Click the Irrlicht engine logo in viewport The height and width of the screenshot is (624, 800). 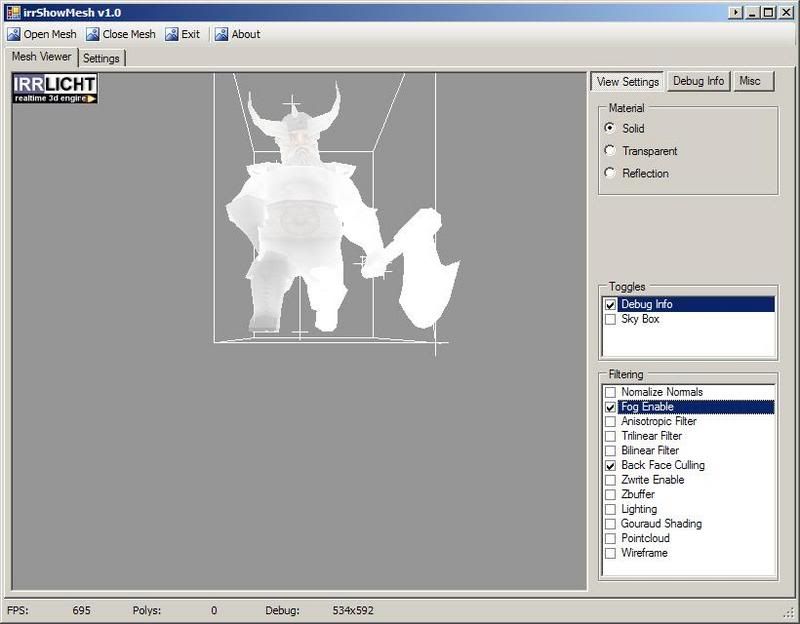tap(55, 88)
